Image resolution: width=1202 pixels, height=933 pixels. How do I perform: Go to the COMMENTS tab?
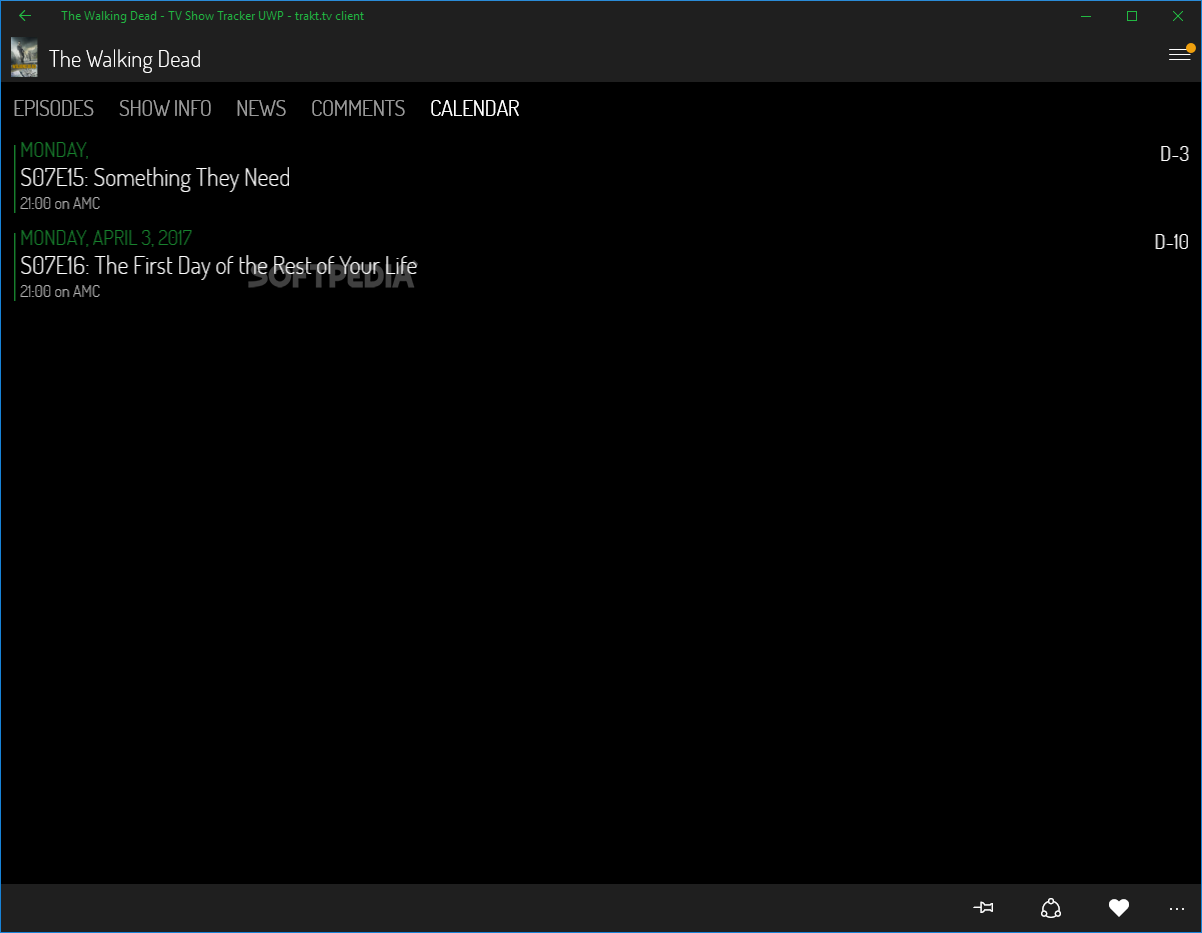358,108
